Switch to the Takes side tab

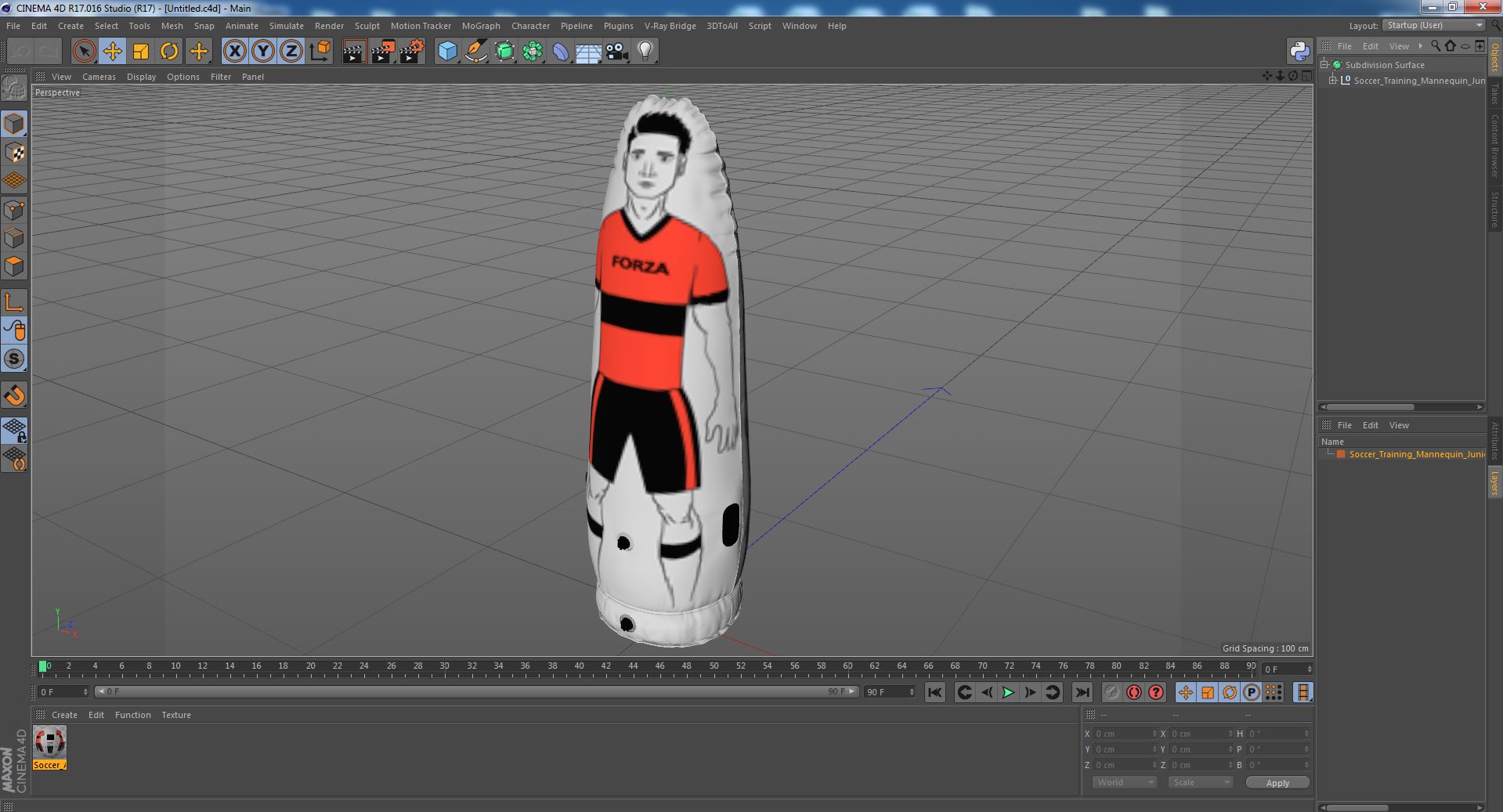tap(1494, 93)
